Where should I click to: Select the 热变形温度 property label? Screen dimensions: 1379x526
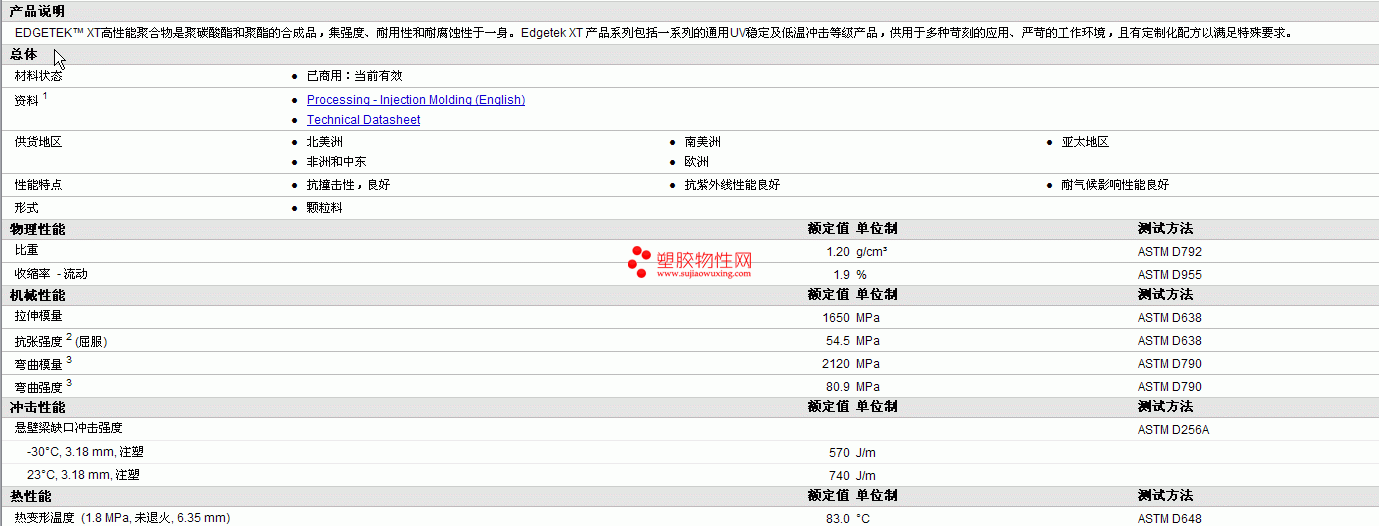123,518
